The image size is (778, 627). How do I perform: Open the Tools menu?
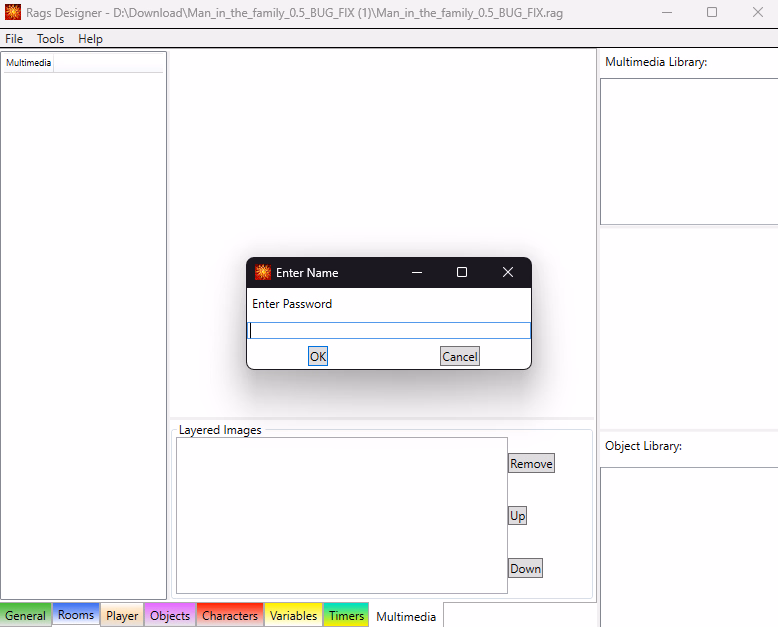click(x=51, y=39)
